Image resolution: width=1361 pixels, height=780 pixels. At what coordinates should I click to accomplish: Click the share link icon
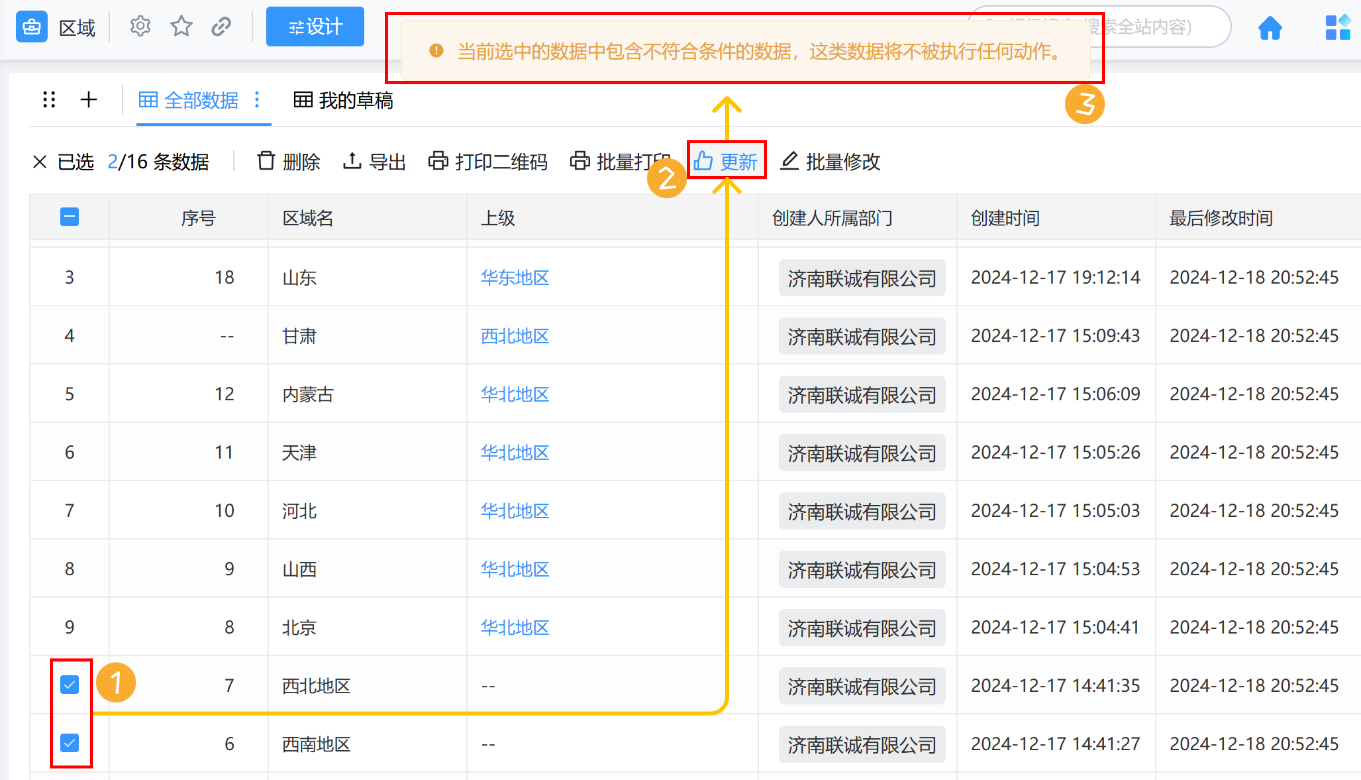click(x=222, y=26)
